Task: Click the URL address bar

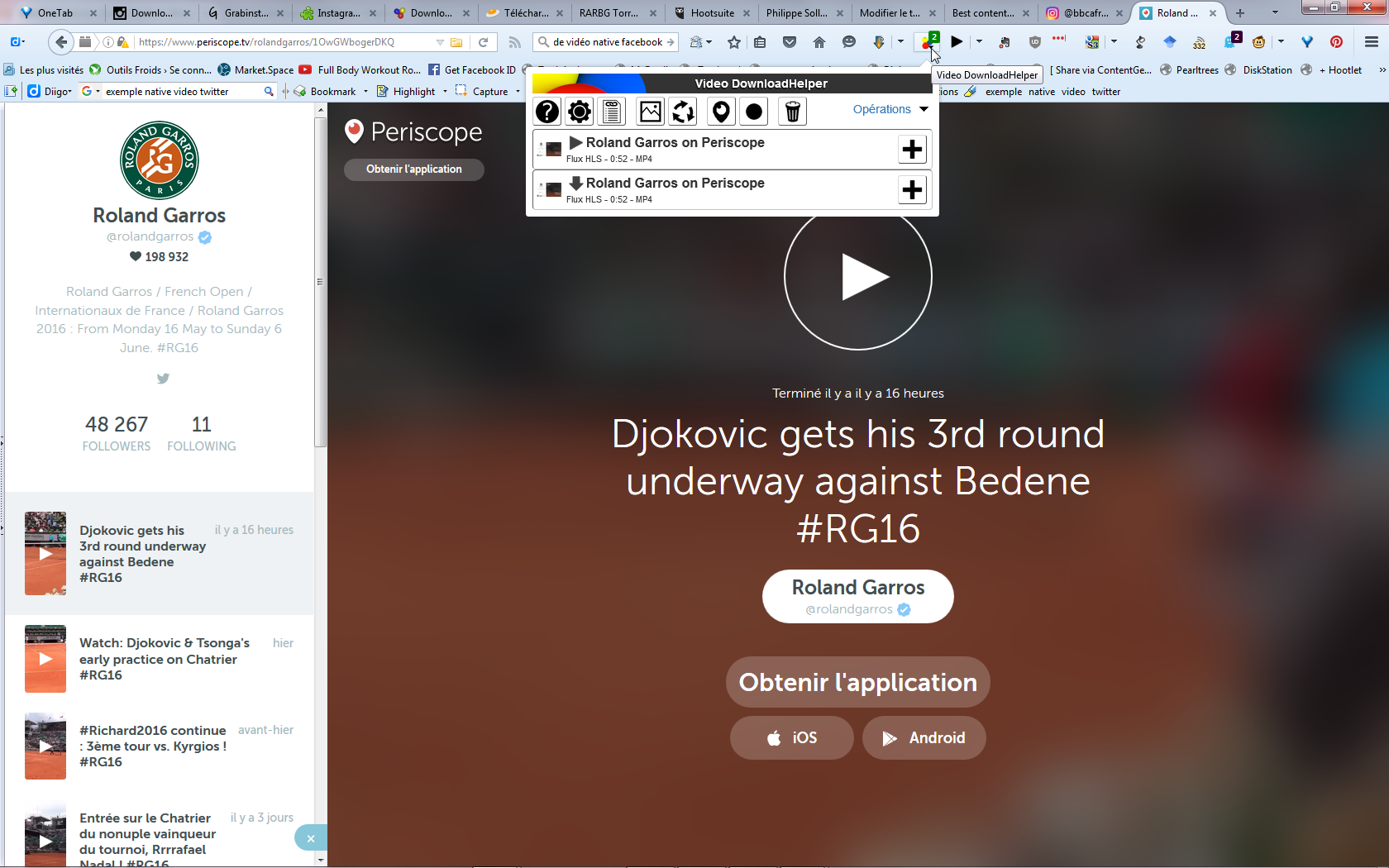Action: (x=287, y=42)
